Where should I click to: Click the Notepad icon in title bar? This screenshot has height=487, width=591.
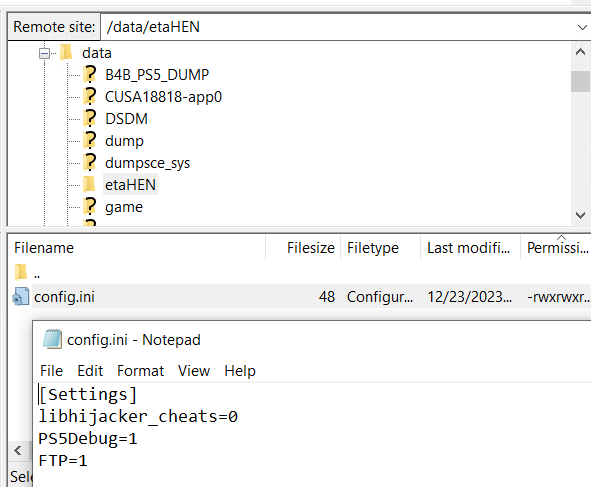tap(52, 339)
